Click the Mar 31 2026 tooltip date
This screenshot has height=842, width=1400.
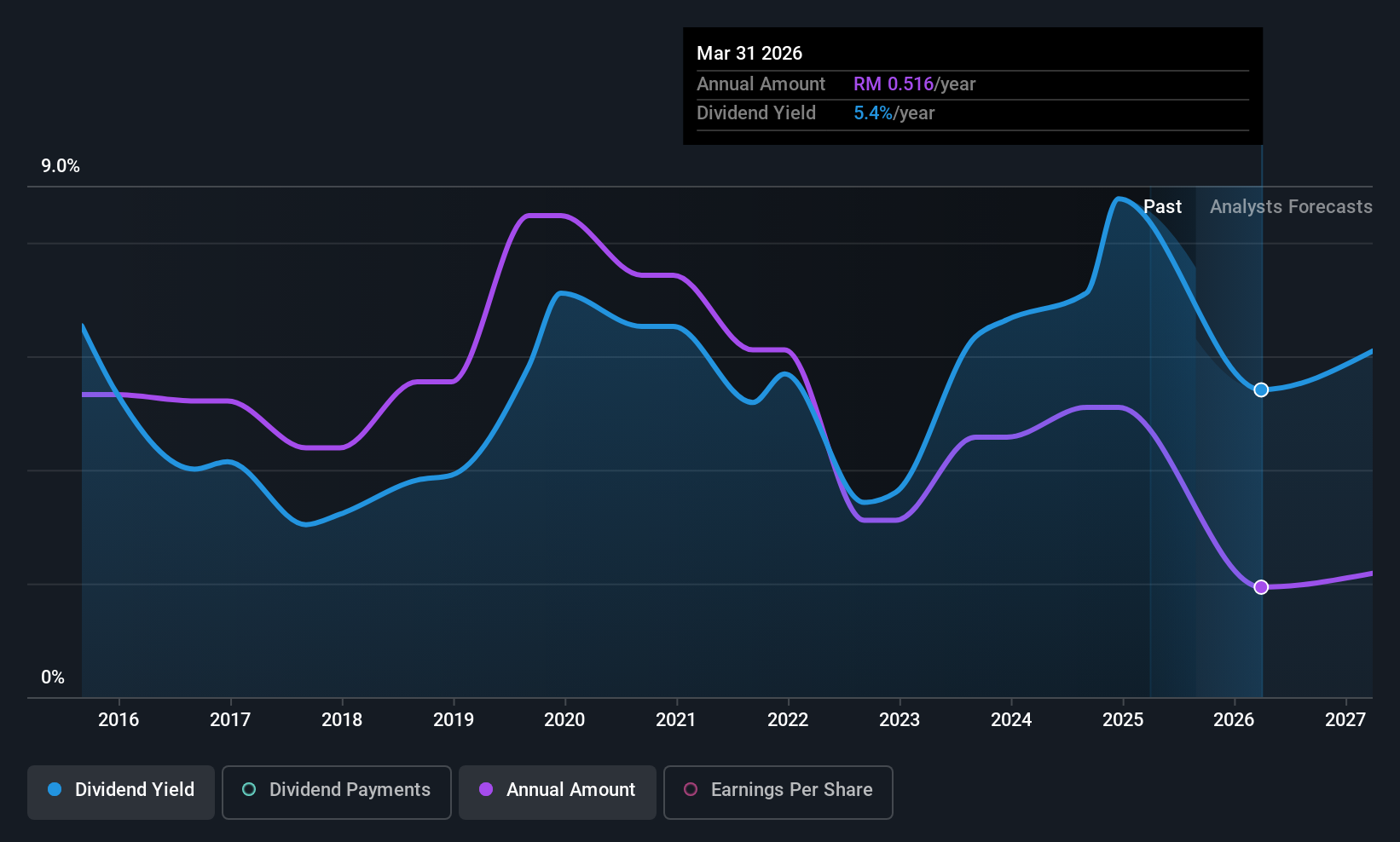click(x=749, y=53)
